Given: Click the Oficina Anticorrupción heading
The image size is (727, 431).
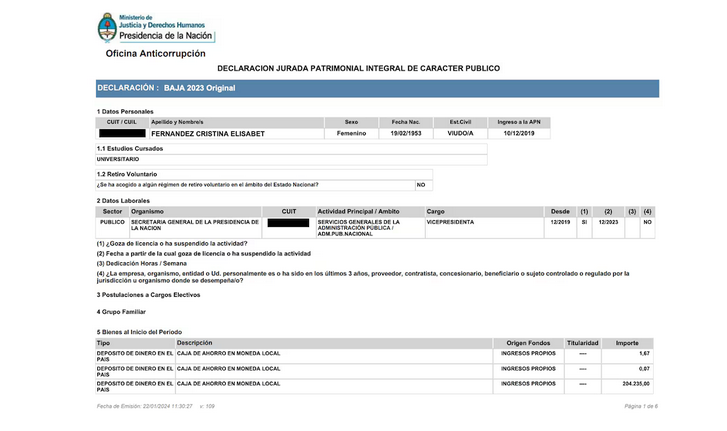Looking at the screenshot, I should [155, 53].
